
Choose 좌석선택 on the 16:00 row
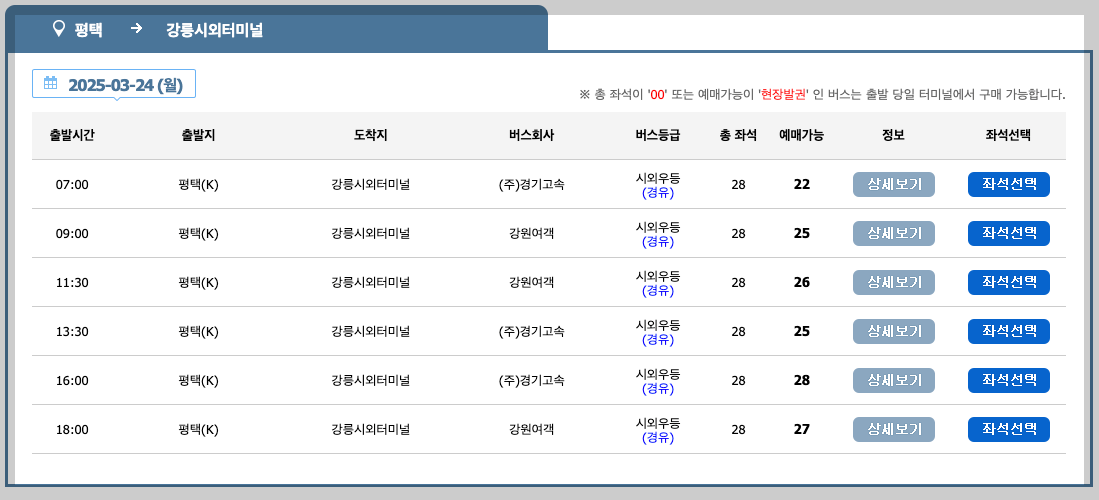coord(1009,380)
